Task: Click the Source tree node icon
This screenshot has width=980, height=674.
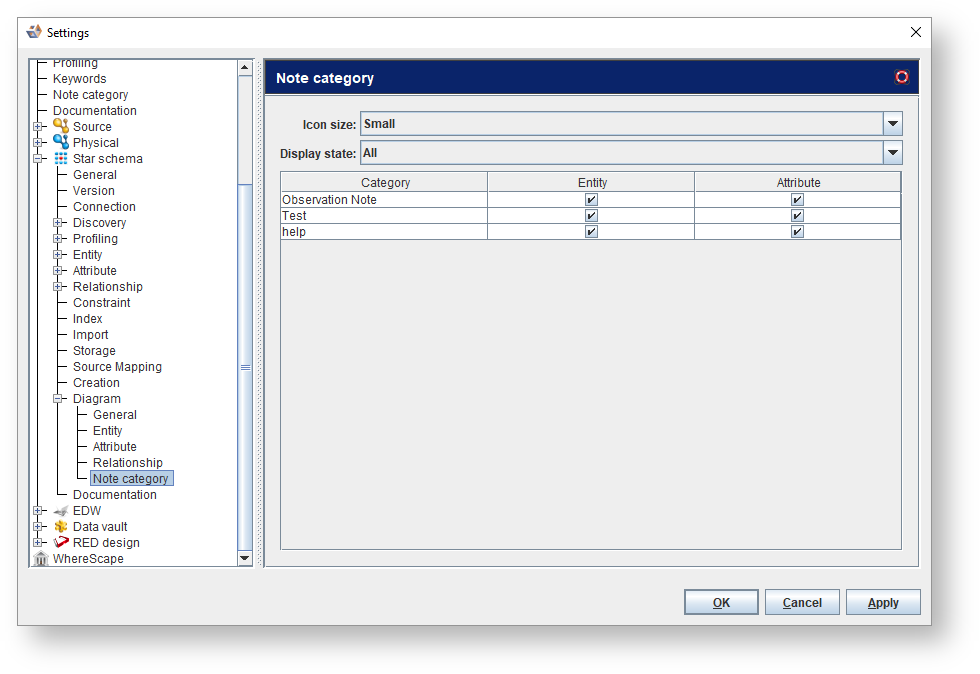Action: pos(61,126)
